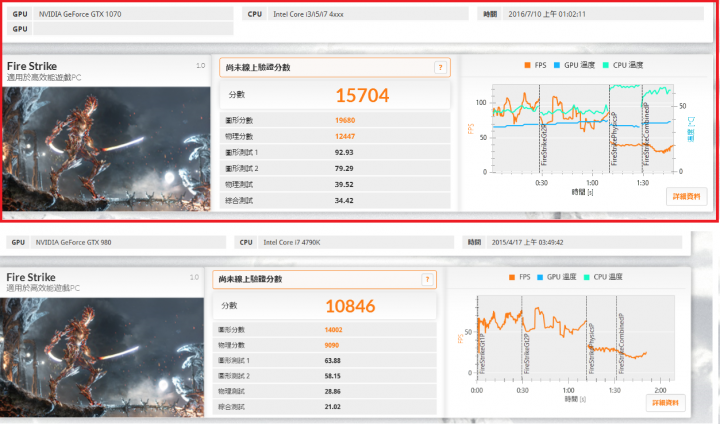
Task: Click graphics test 1 value 63.88
Action: [x=332, y=361]
